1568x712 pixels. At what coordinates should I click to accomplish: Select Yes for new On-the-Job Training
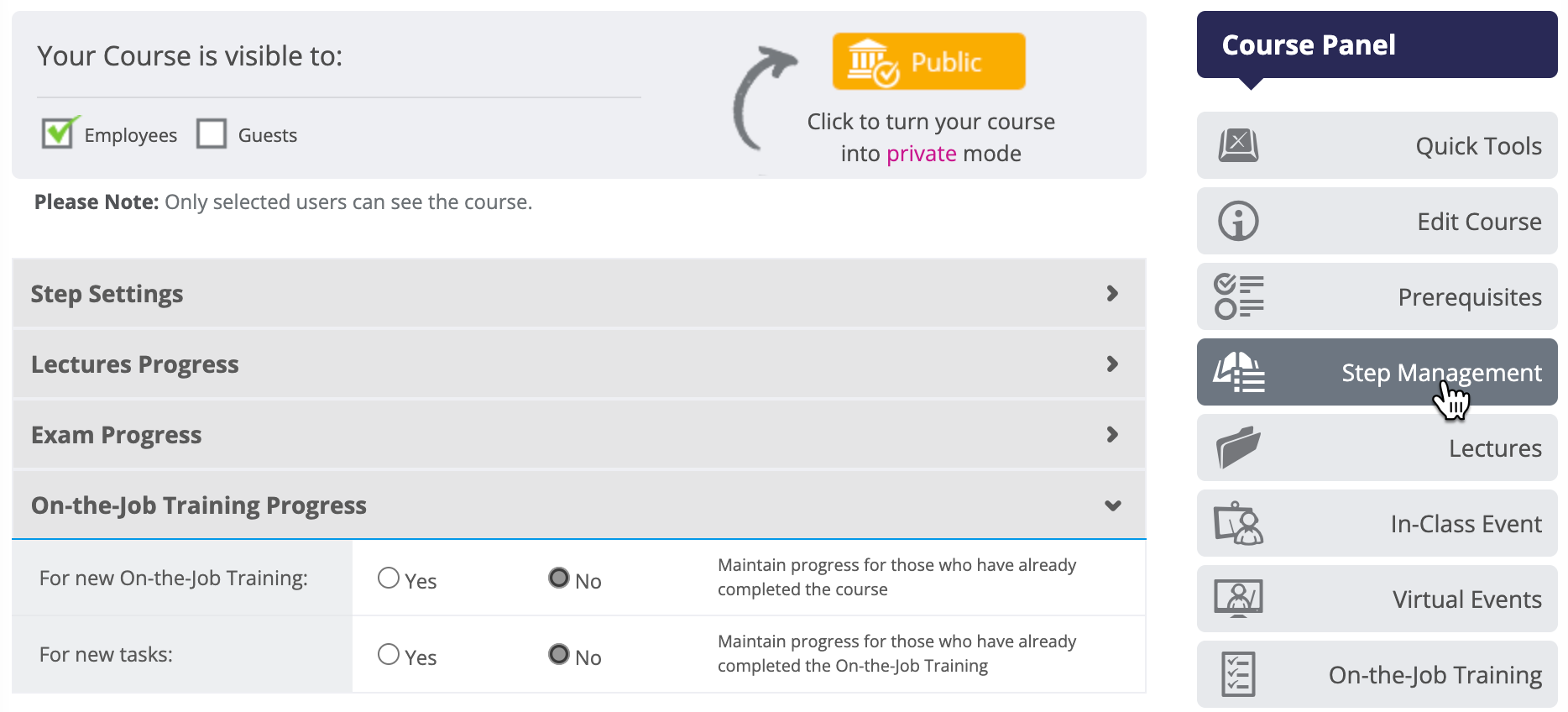coord(389,578)
